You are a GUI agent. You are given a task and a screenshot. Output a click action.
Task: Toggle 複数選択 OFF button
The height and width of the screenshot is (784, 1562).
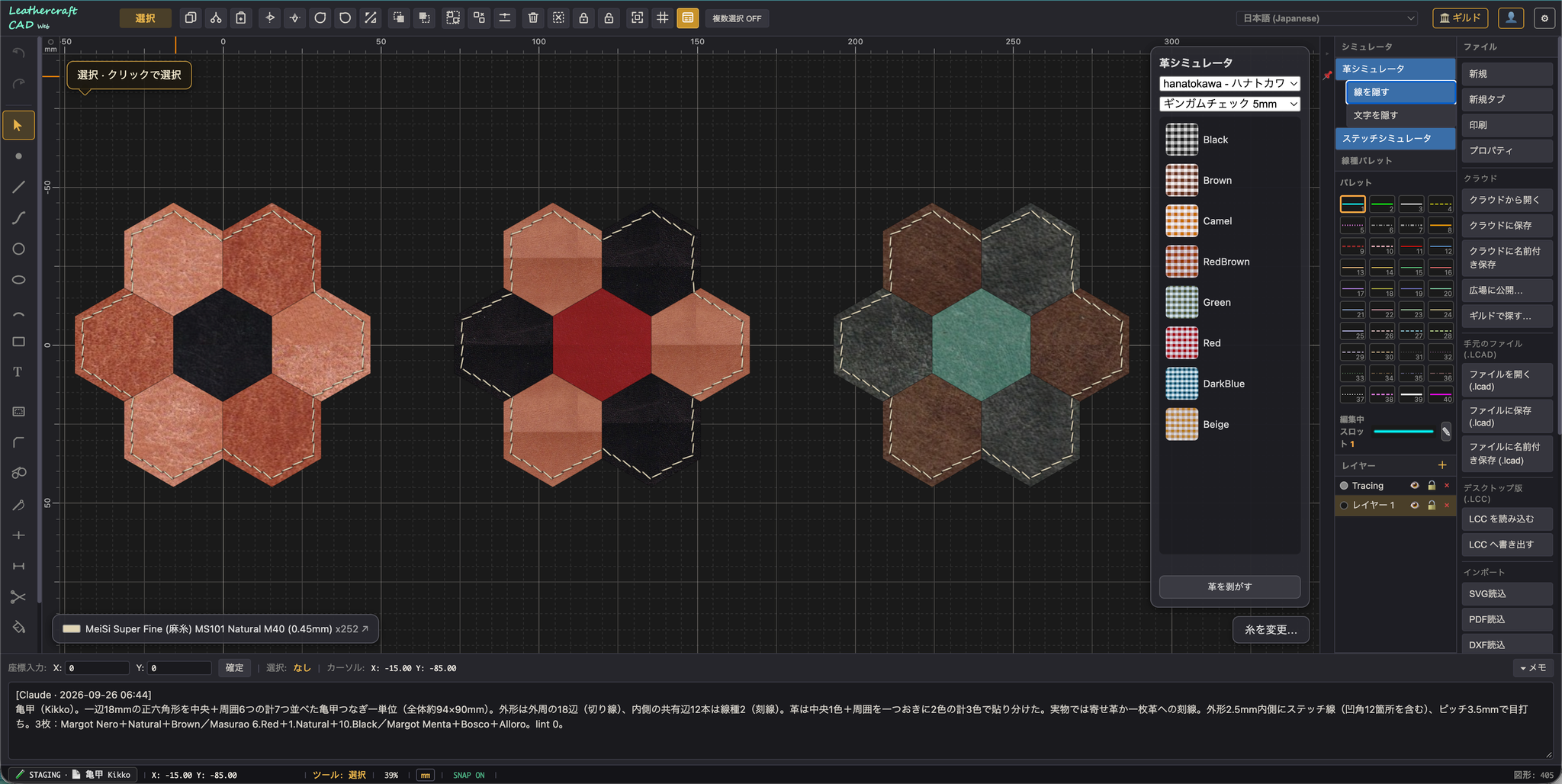[x=737, y=18]
